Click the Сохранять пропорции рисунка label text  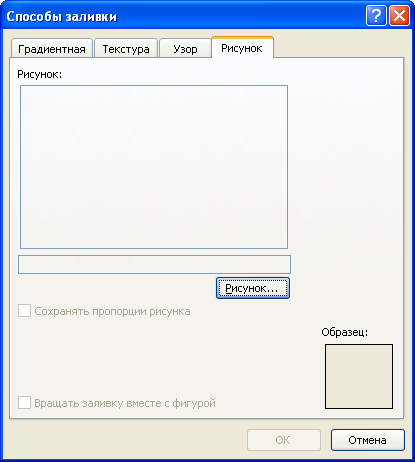click(x=112, y=311)
